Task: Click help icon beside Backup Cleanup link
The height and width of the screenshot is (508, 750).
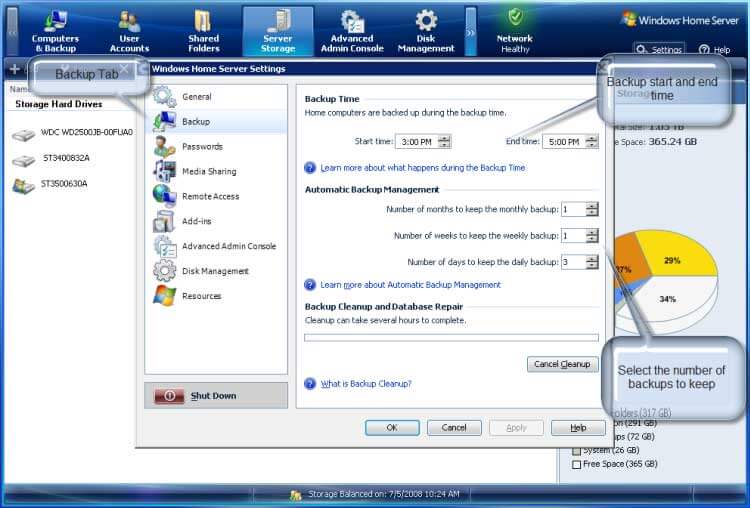Action: click(310, 384)
